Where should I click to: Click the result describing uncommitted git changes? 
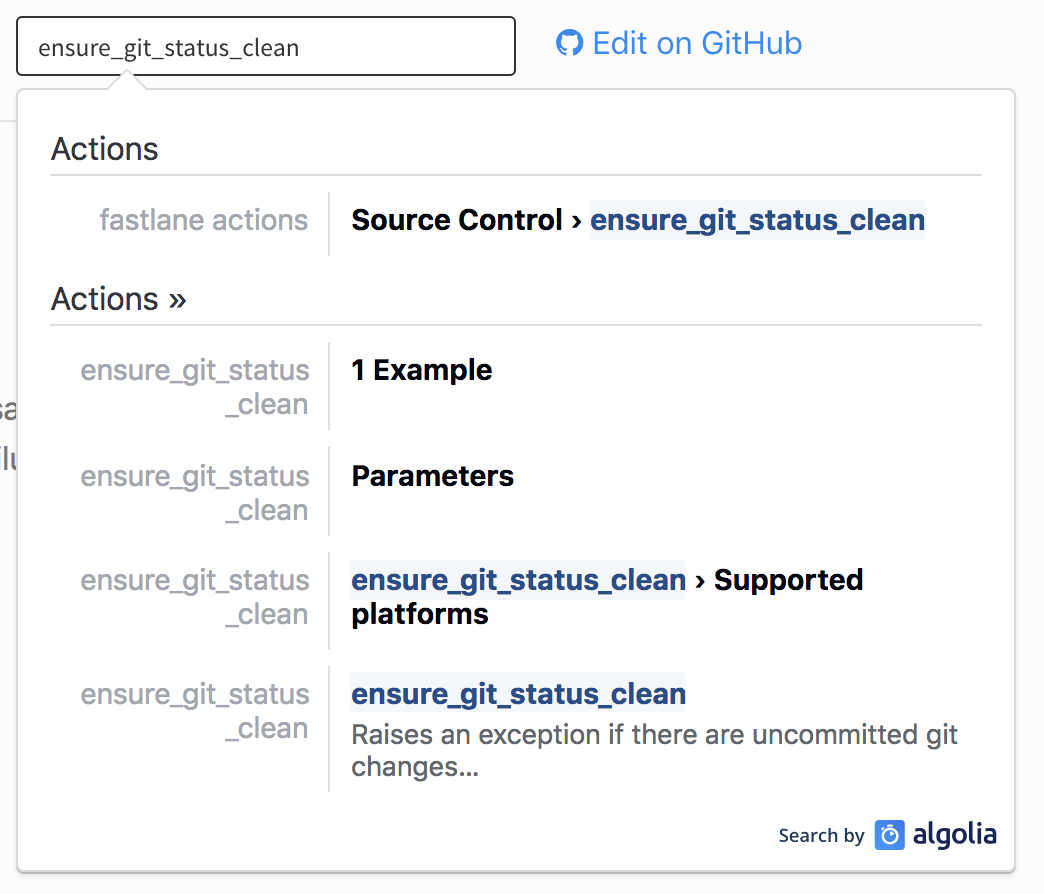click(x=518, y=693)
